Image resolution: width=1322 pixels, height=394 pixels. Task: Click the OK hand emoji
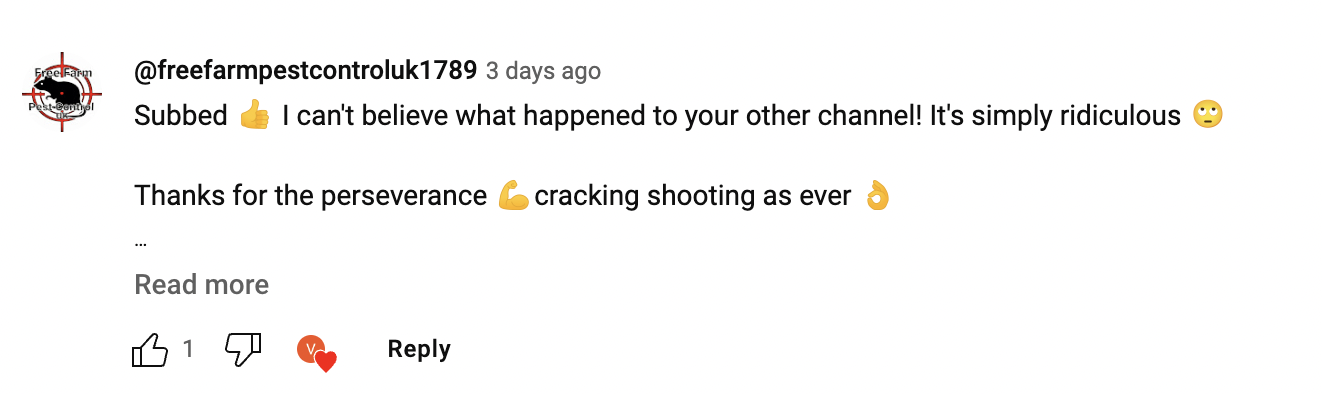876,196
